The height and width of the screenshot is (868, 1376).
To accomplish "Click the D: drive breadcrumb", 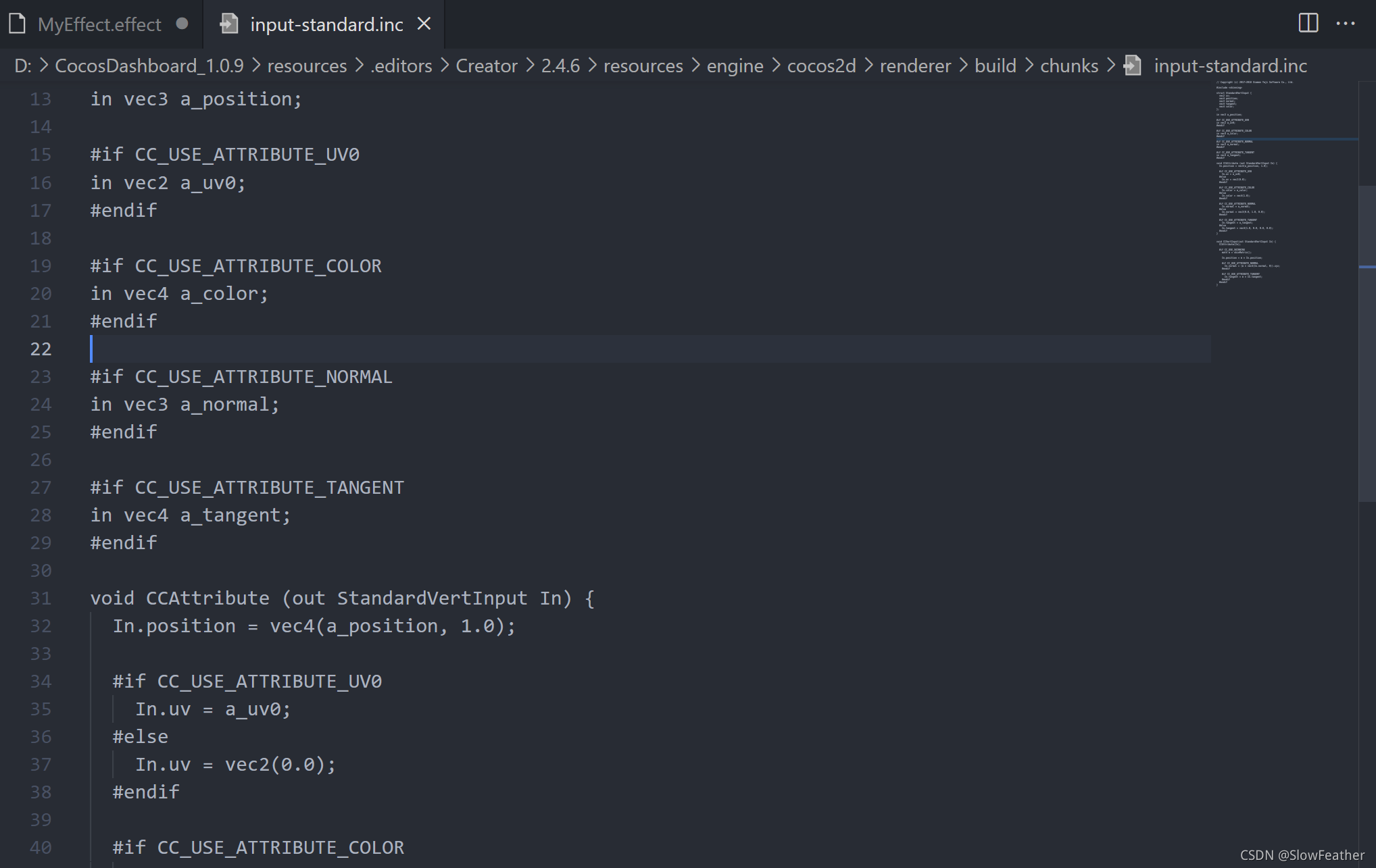I will [x=22, y=66].
